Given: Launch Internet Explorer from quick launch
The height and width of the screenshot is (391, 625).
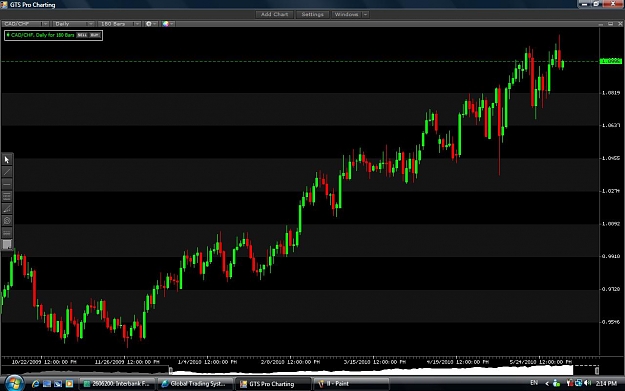Looking at the screenshot, I should pos(35,383).
